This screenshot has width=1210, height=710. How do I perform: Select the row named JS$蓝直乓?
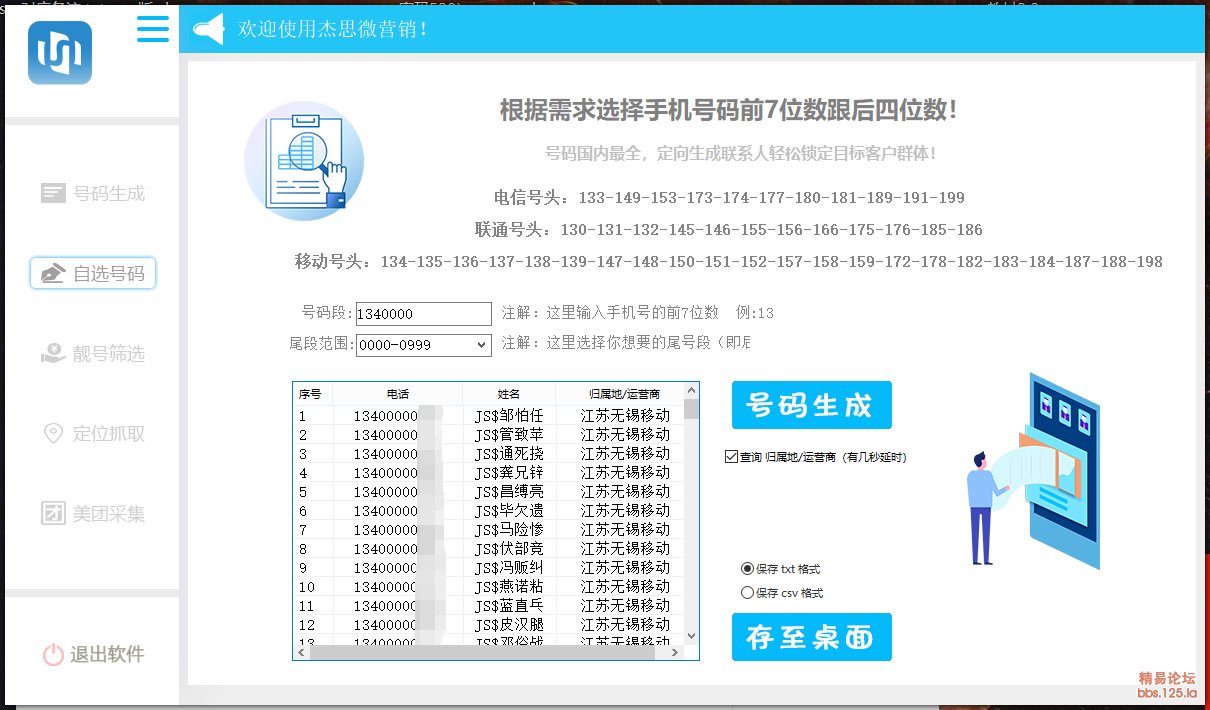tap(489, 606)
